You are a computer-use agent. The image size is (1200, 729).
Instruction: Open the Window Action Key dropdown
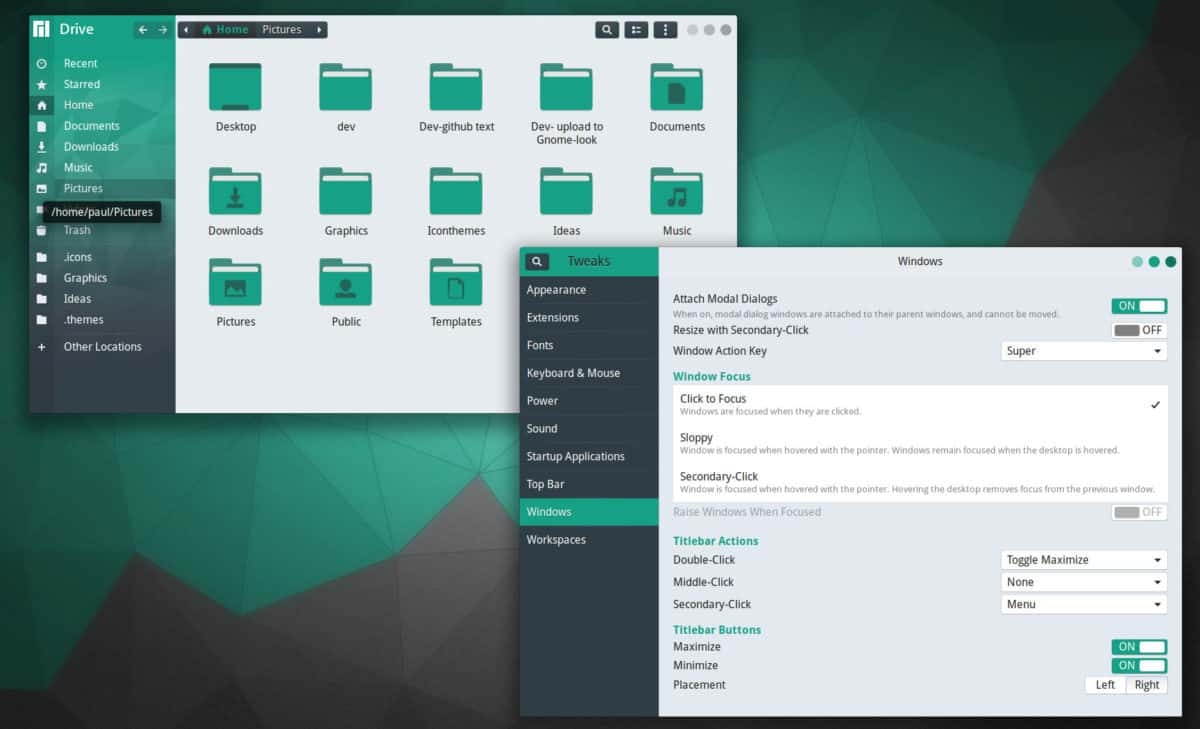(x=1084, y=350)
